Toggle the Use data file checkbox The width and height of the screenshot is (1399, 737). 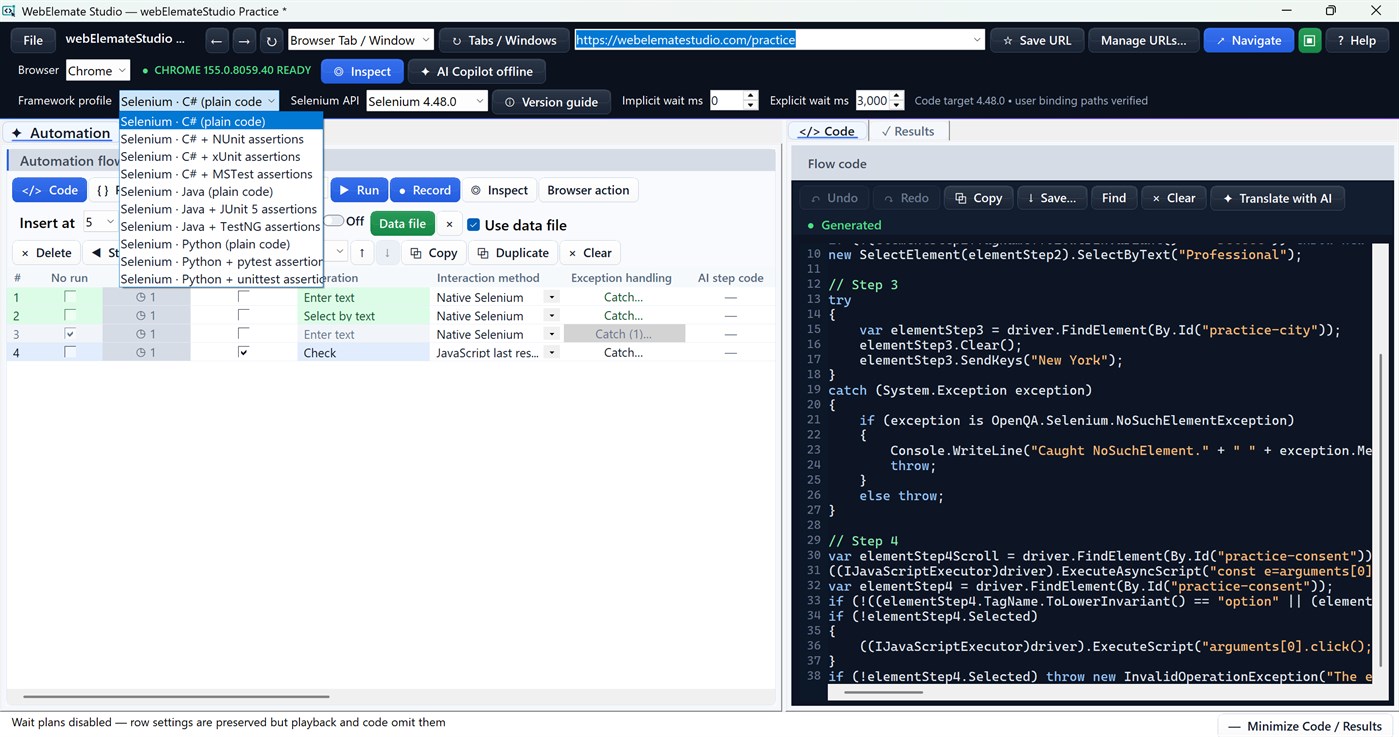tap(474, 224)
